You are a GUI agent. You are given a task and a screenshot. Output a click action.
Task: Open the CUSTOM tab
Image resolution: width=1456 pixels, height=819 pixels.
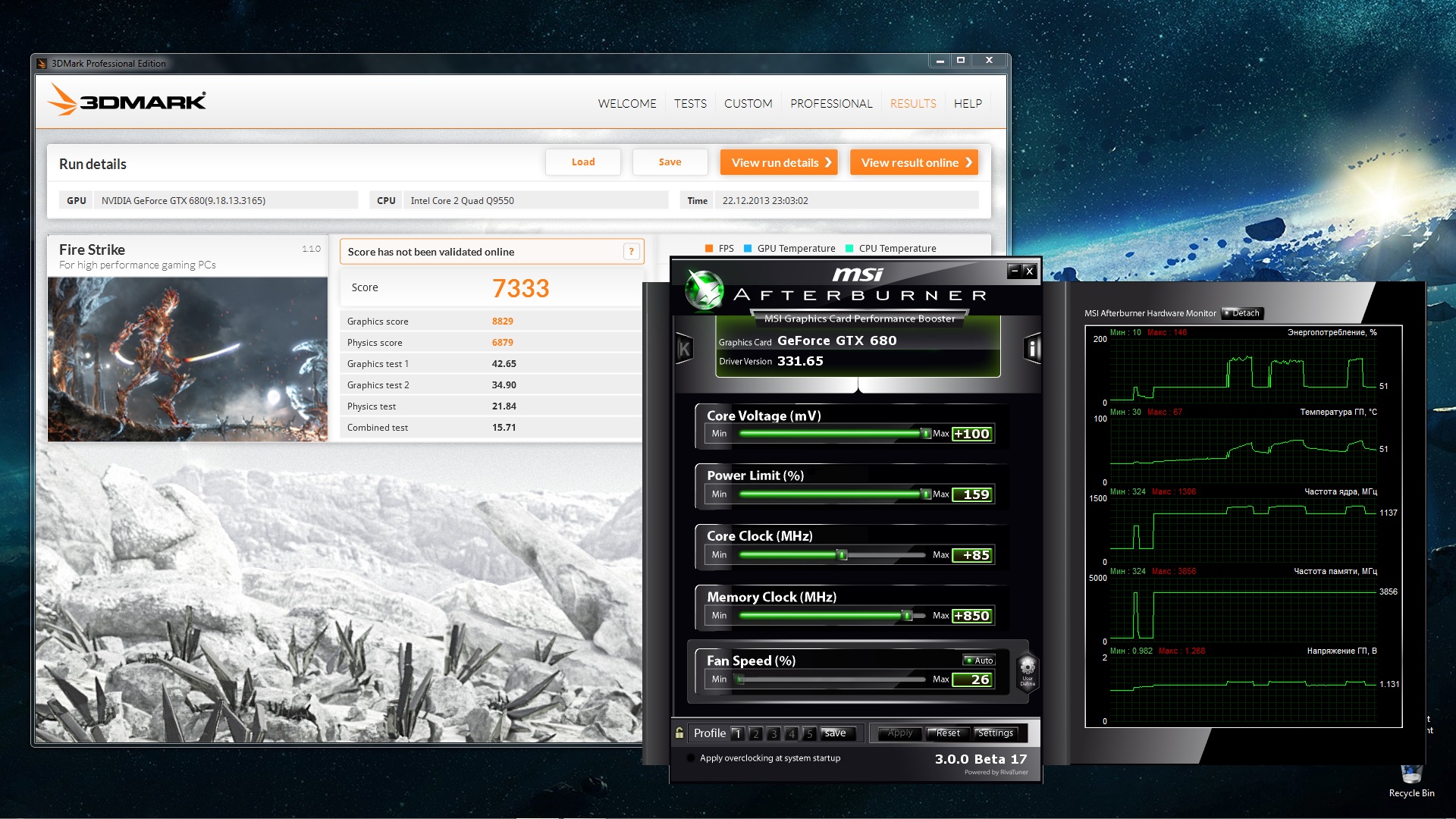pos(748,103)
